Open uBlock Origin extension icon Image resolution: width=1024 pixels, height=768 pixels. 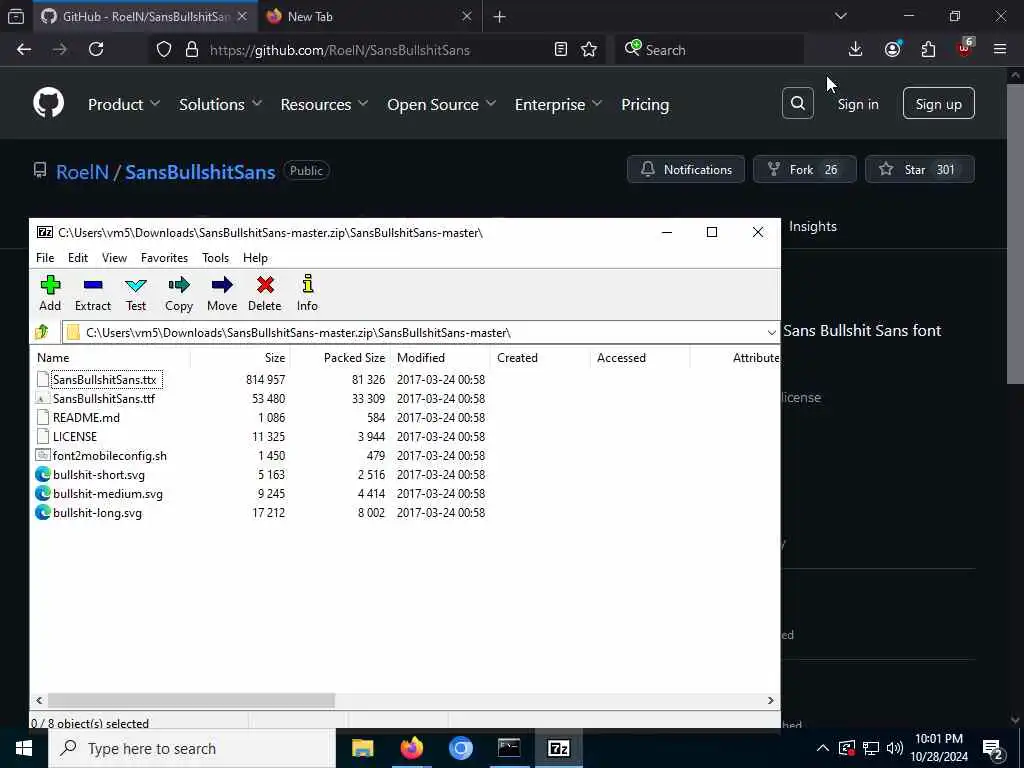click(965, 48)
